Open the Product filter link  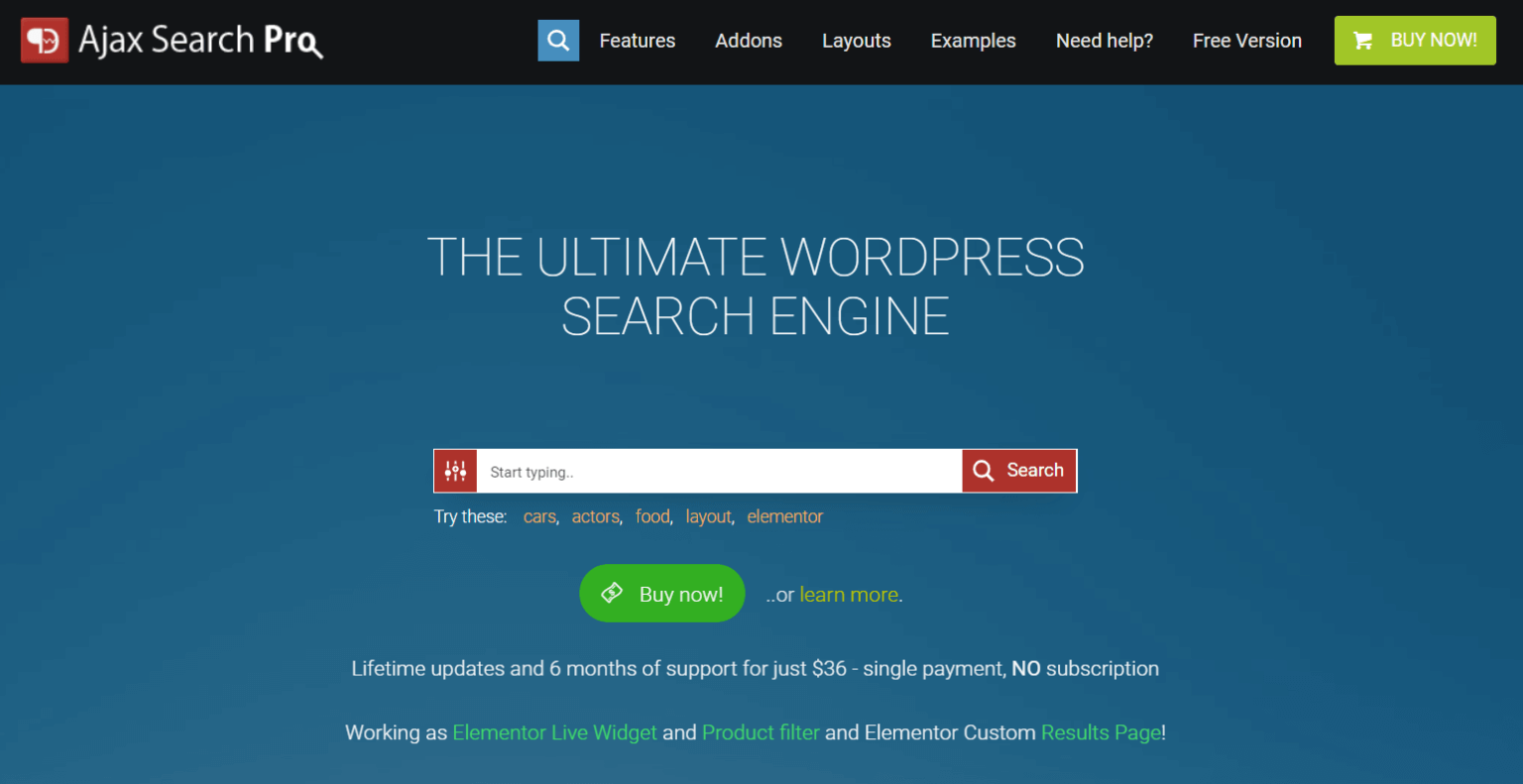coord(761,732)
